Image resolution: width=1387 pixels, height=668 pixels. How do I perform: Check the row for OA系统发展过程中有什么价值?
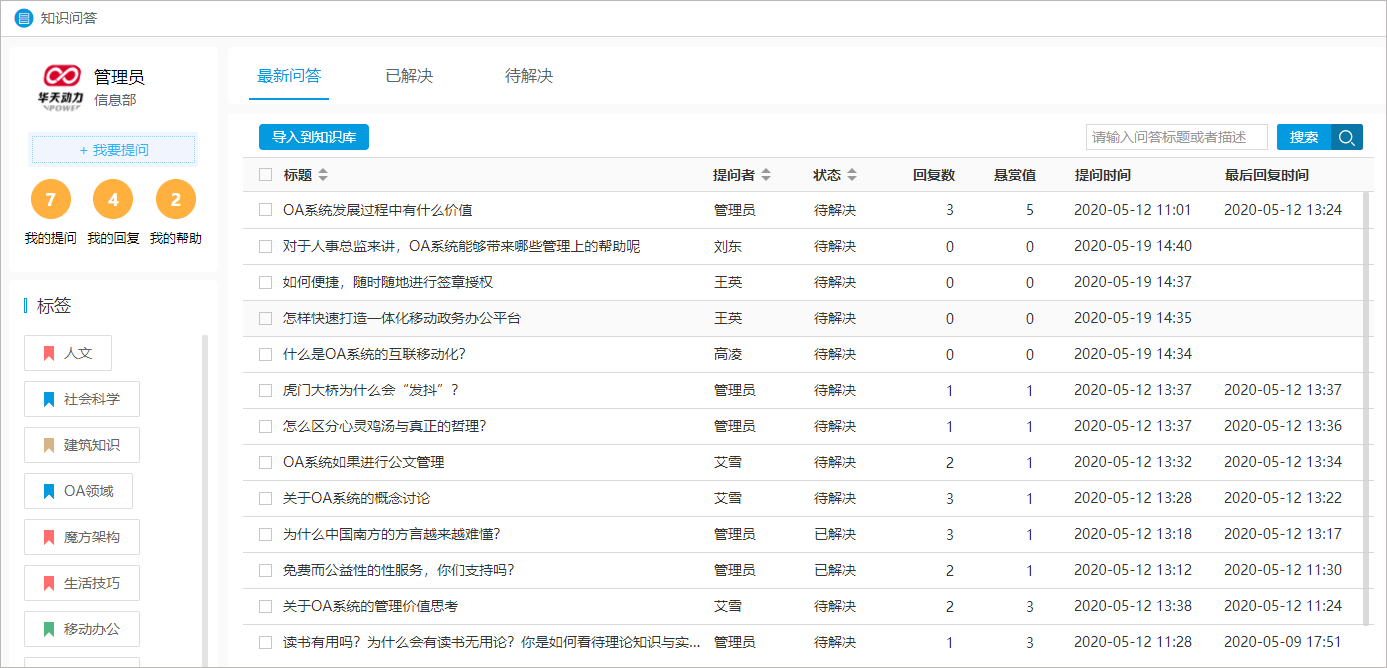[265, 210]
